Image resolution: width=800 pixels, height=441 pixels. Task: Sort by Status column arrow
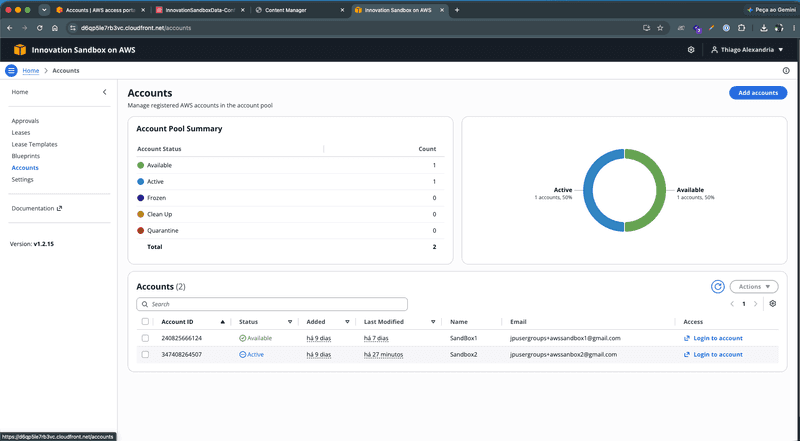pyautogui.click(x=290, y=322)
